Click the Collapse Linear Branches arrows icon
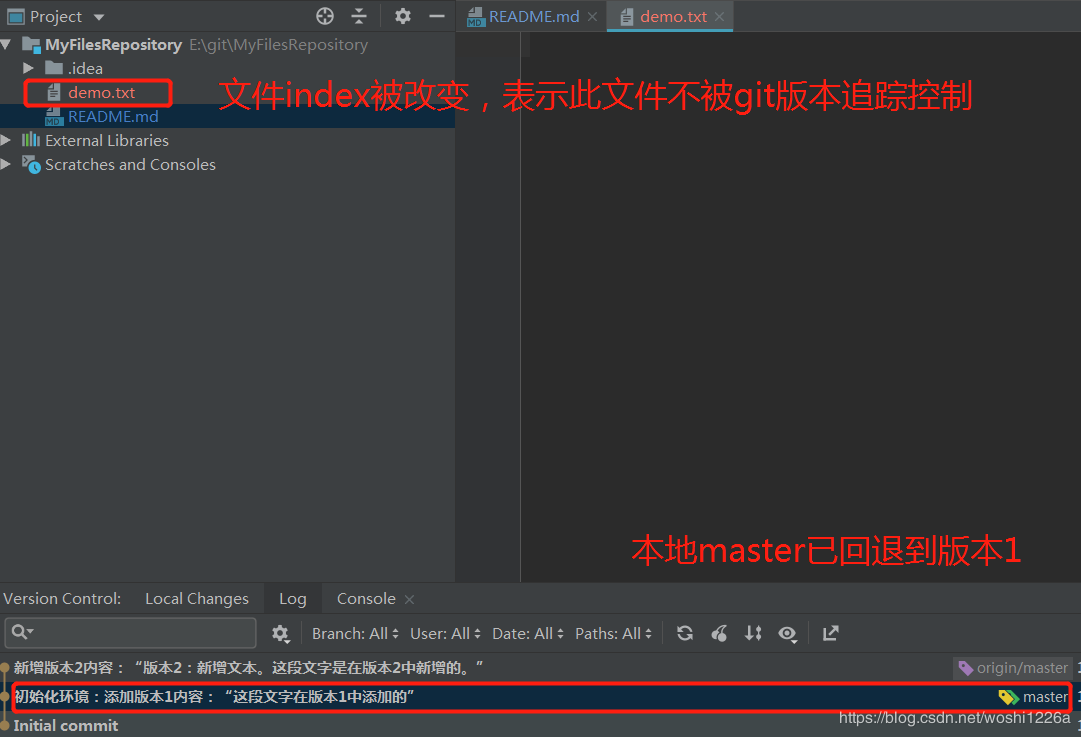The image size is (1081, 737). click(753, 633)
